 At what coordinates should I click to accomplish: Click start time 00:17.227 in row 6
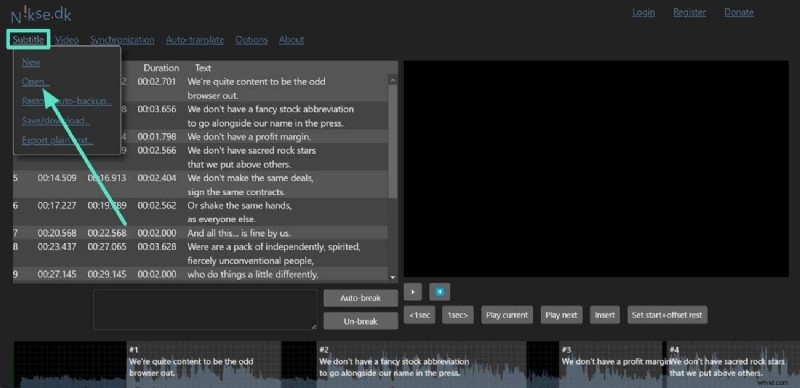point(57,206)
